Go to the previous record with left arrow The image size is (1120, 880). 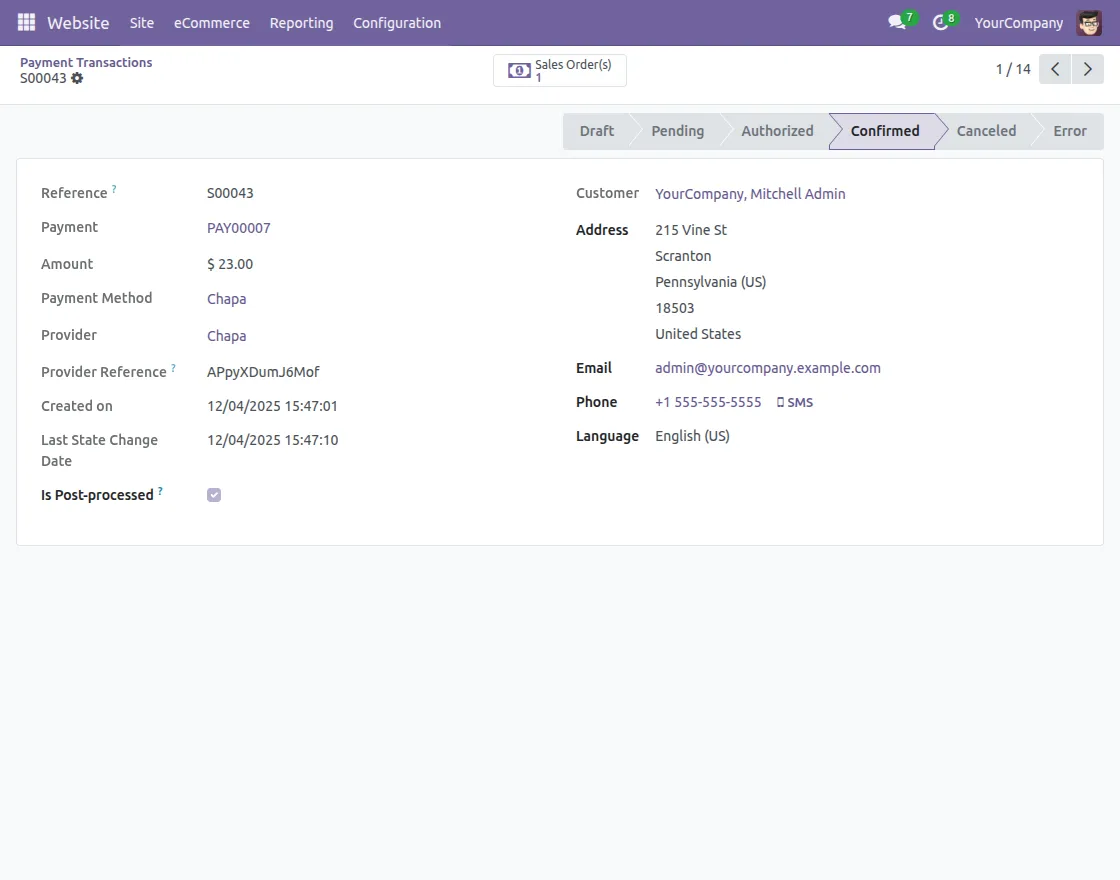point(1054,68)
